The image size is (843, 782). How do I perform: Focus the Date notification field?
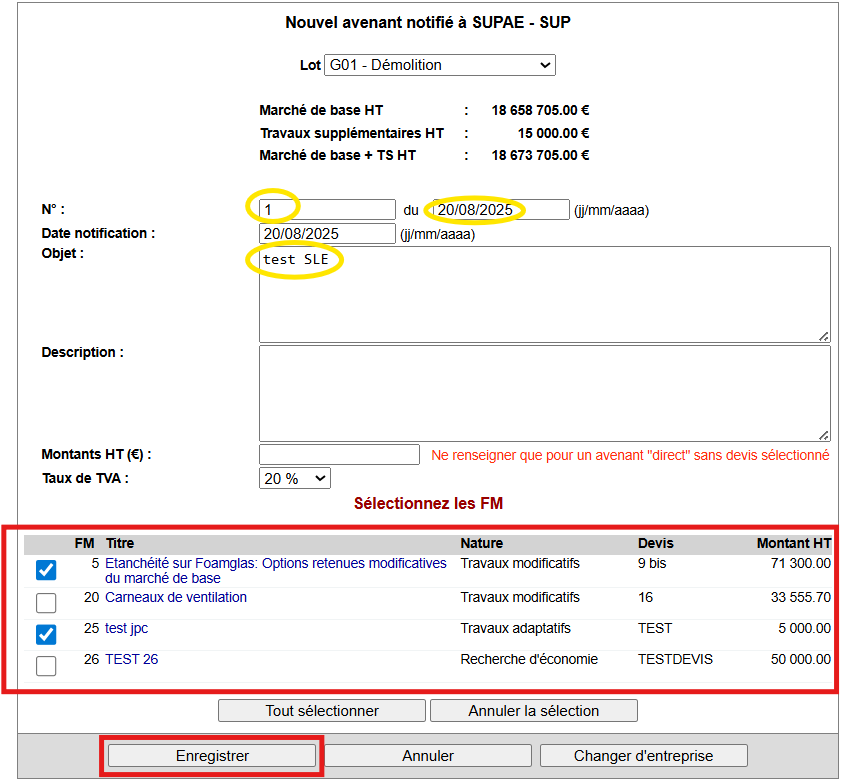(327, 234)
